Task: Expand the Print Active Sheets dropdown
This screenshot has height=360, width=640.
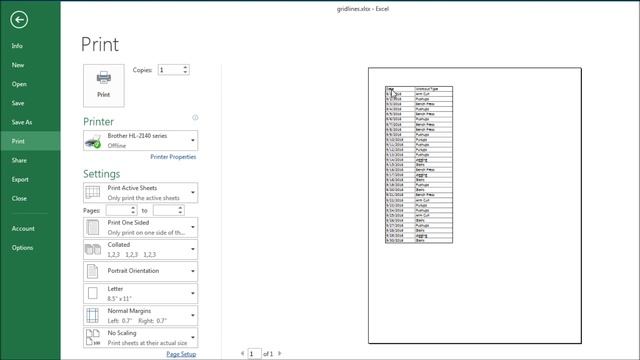Action: 193,192
